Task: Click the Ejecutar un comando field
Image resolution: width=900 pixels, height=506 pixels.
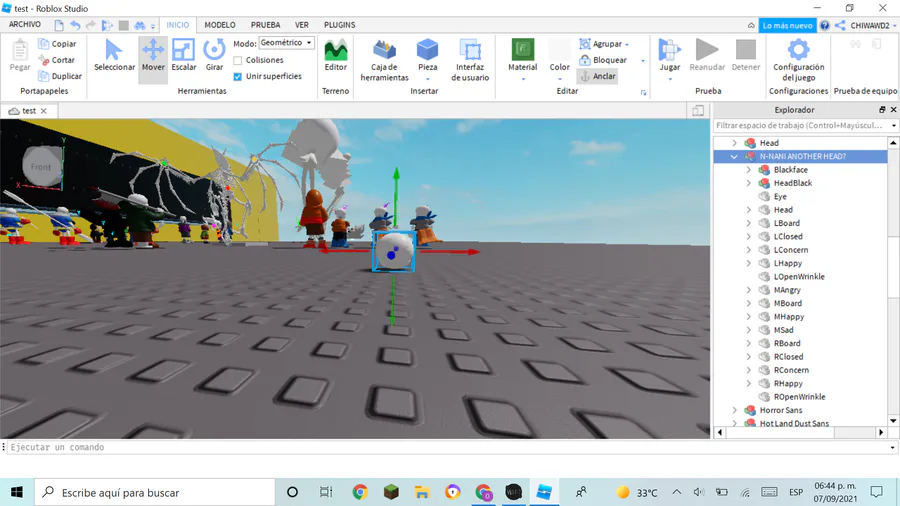Action: (447, 447)
